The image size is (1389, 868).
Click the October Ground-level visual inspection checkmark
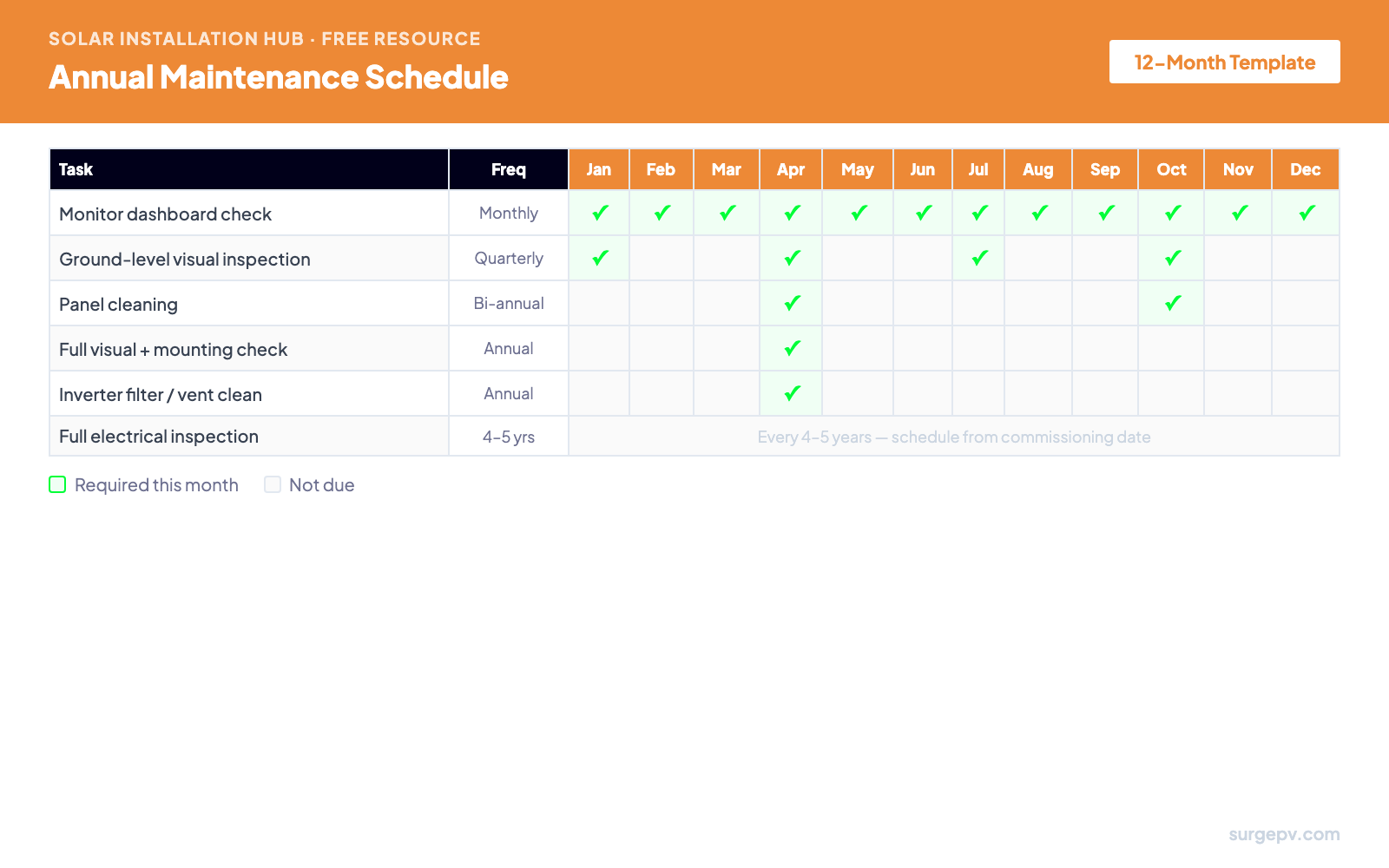1171,257
